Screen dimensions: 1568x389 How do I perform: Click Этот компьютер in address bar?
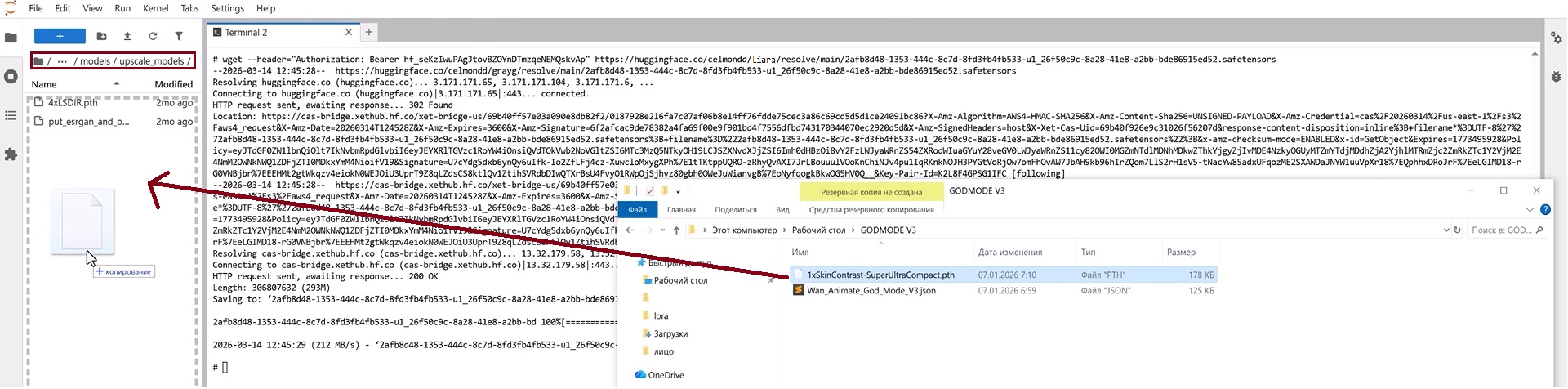744,230
